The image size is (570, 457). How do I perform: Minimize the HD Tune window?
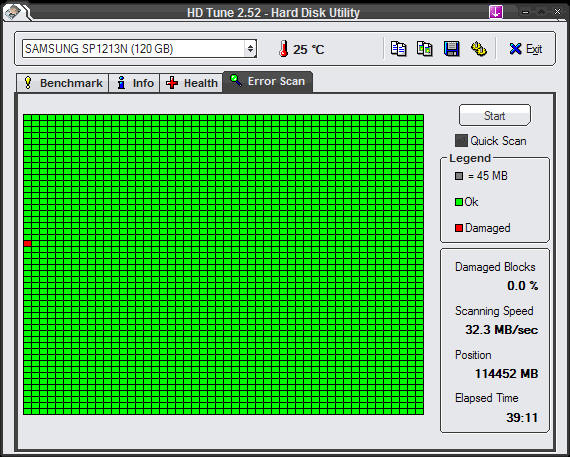pos(525,12)
